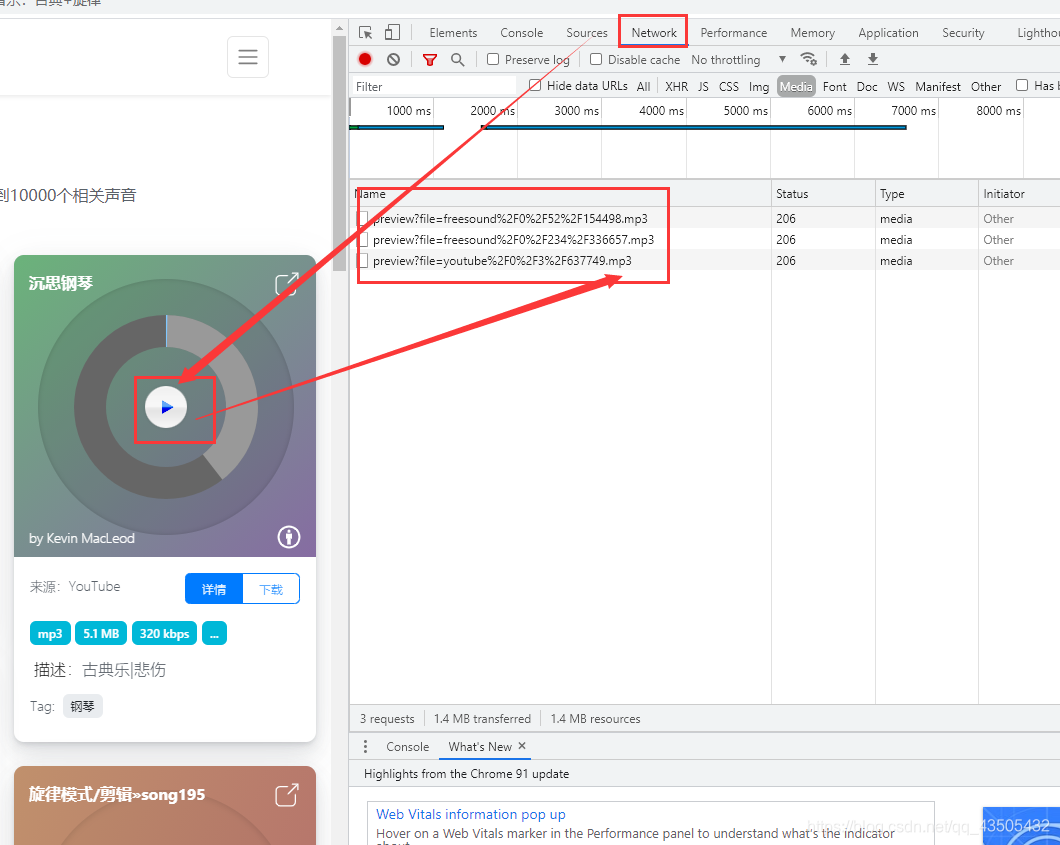1060x845 pixels.
Task: Click the 下载 download button
Action: 271,589
